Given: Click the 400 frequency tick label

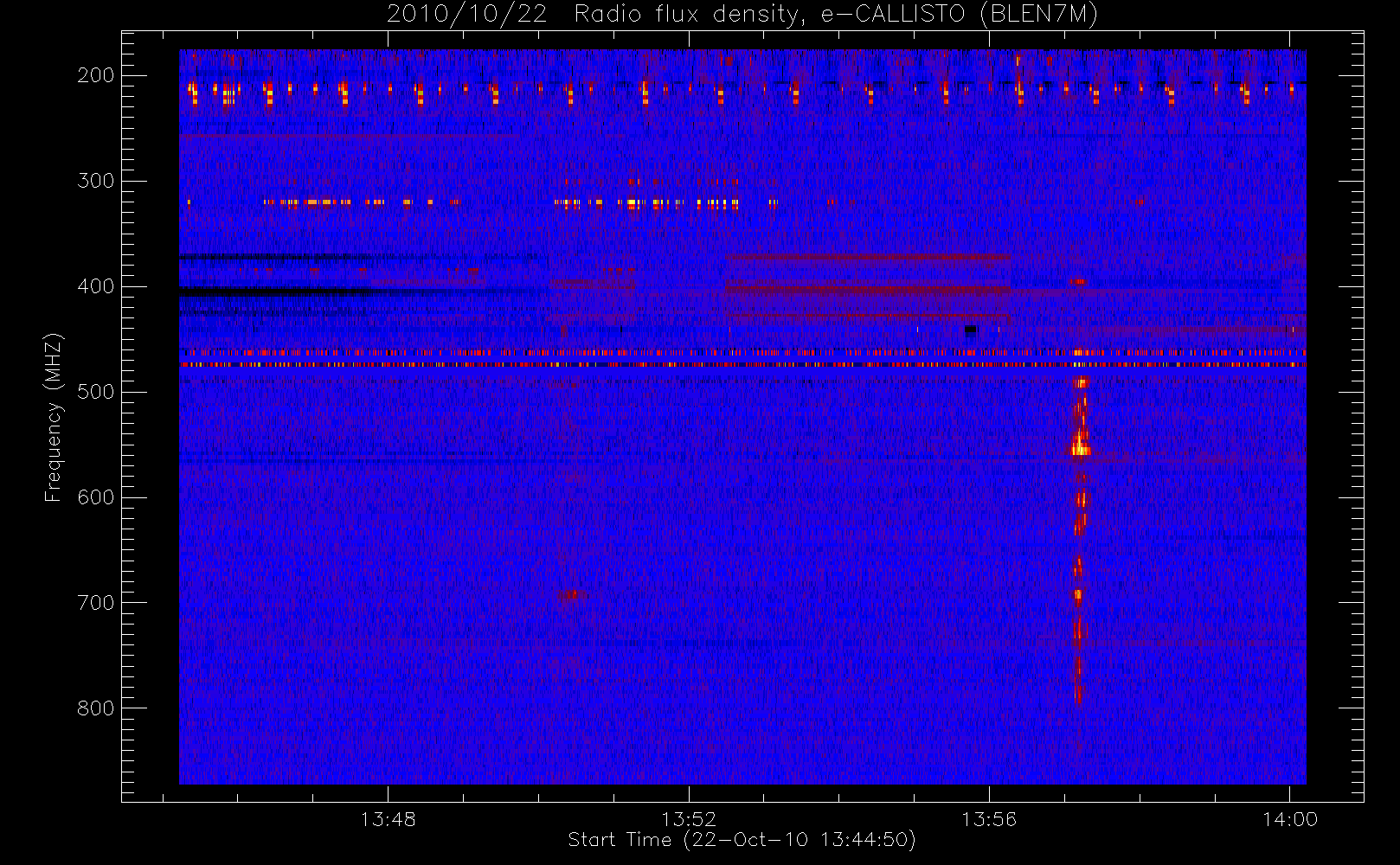Looking at the screenshot, I should click(96, 286).
